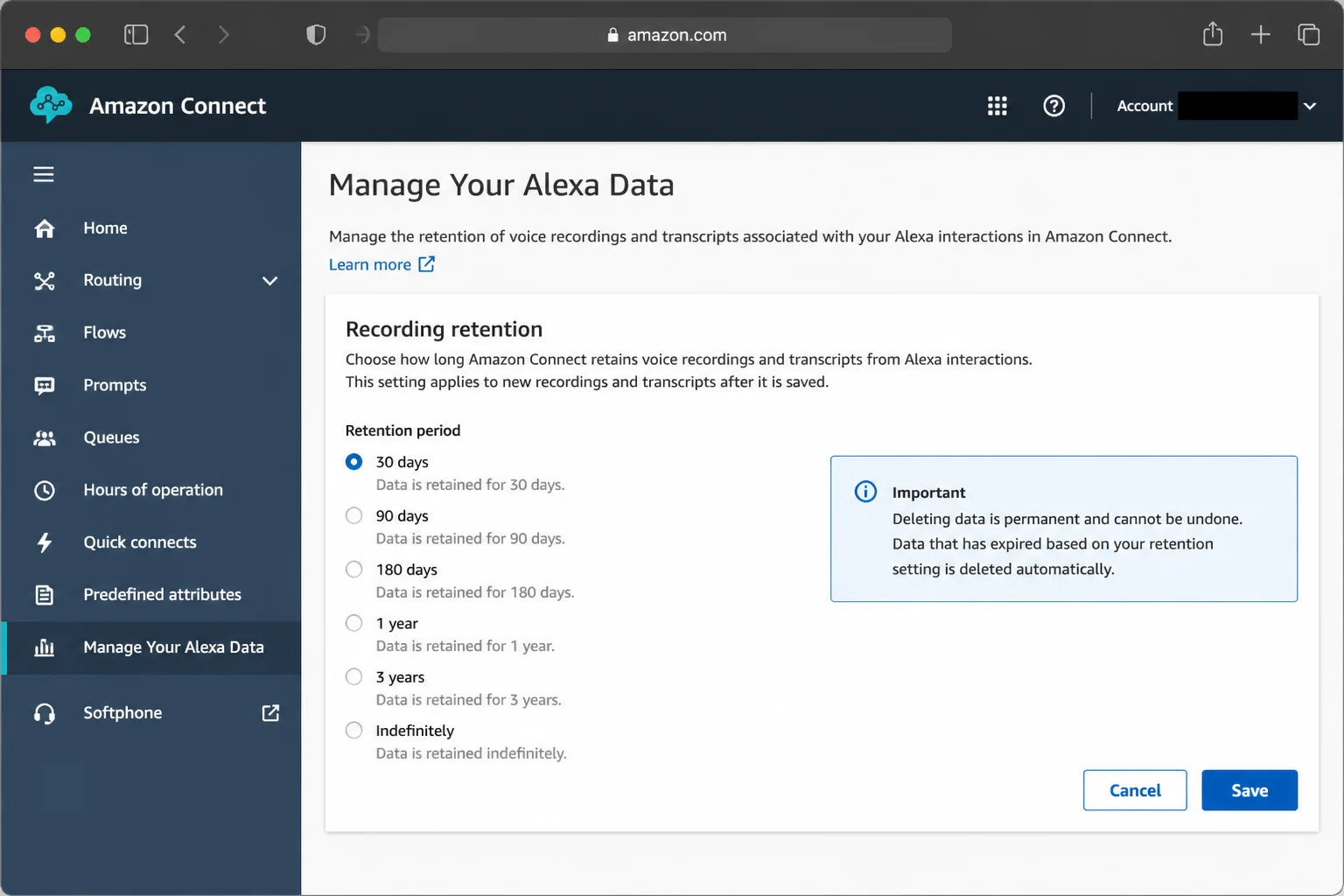Click the Cancel button
The height and width of the screenshot is (896, 1344).
[1135, 790]
